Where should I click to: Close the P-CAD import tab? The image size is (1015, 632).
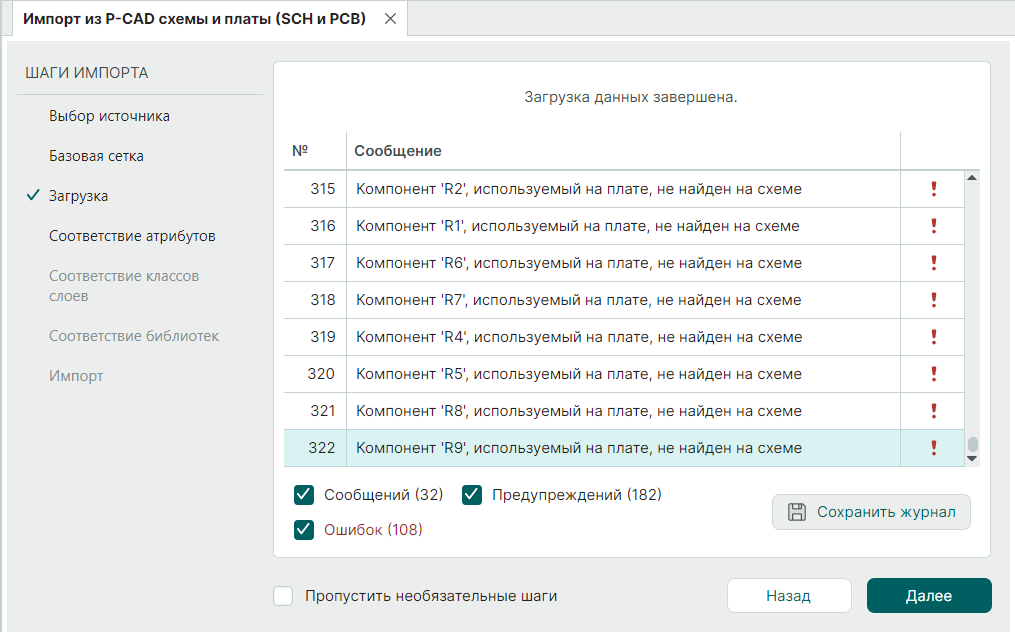tap(390, 19)
